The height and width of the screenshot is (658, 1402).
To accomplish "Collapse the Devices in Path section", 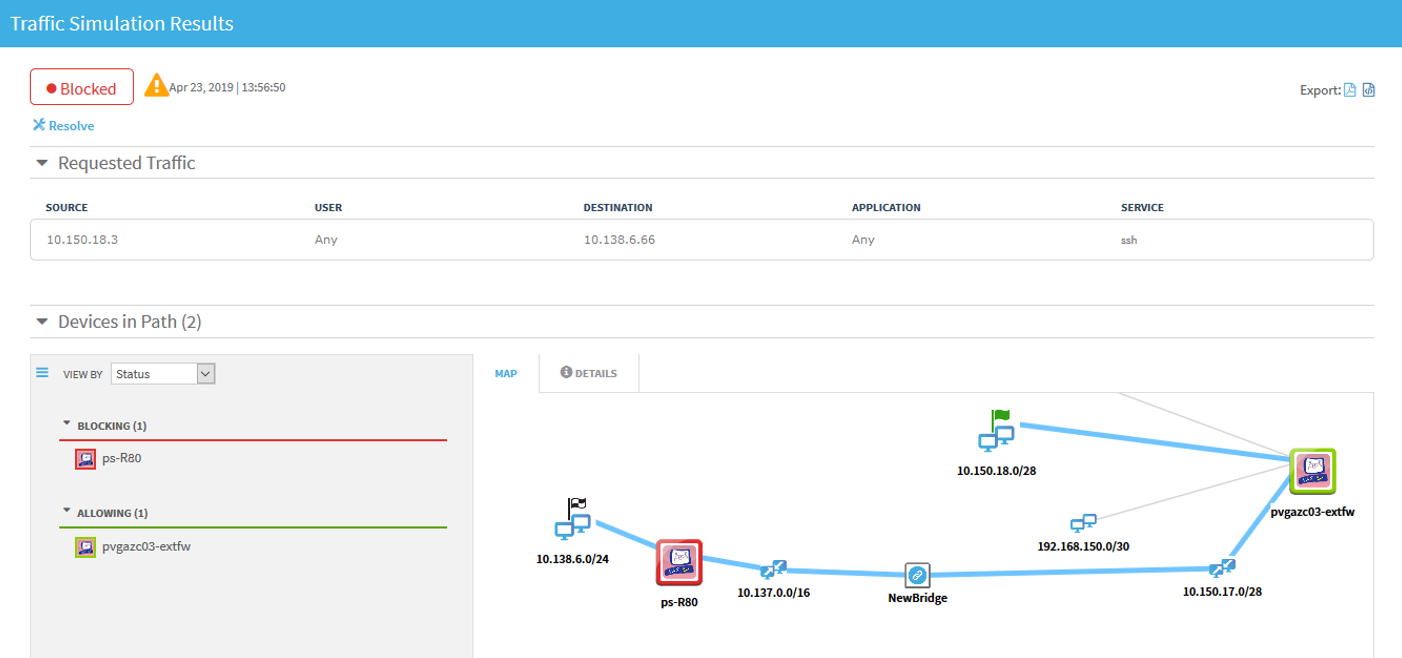I will click(x=42, y=322).
